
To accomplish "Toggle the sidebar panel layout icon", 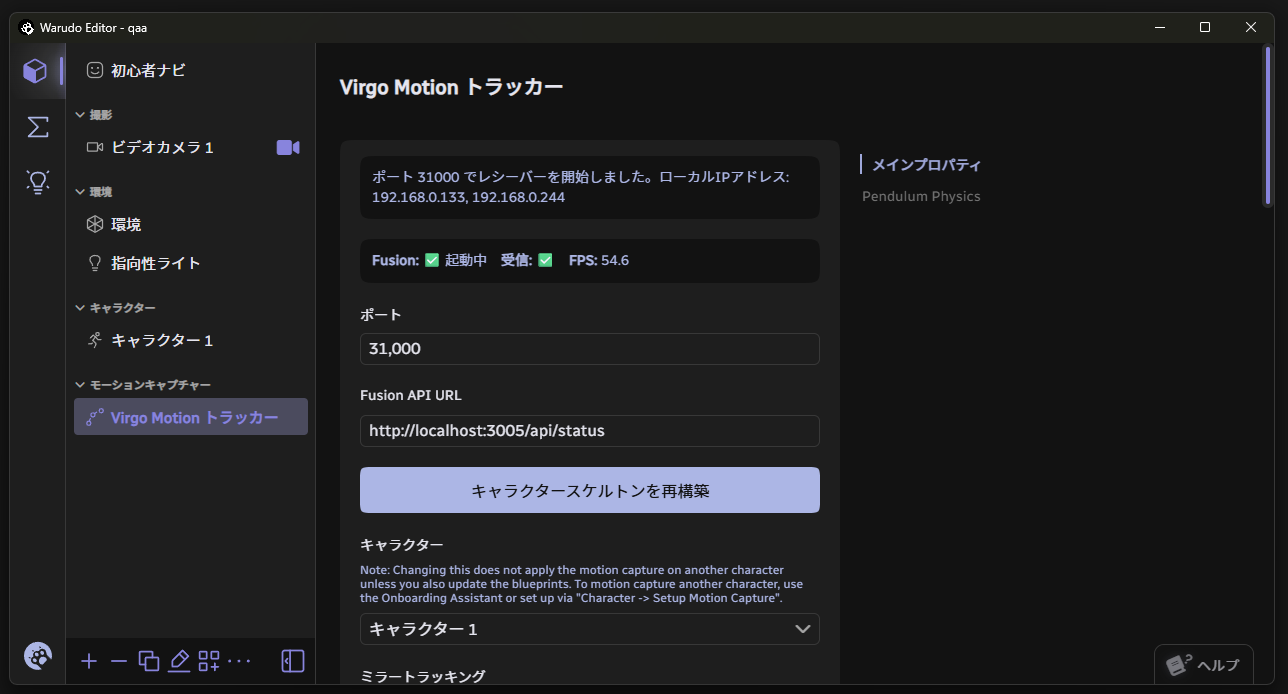I will (293, 661).
